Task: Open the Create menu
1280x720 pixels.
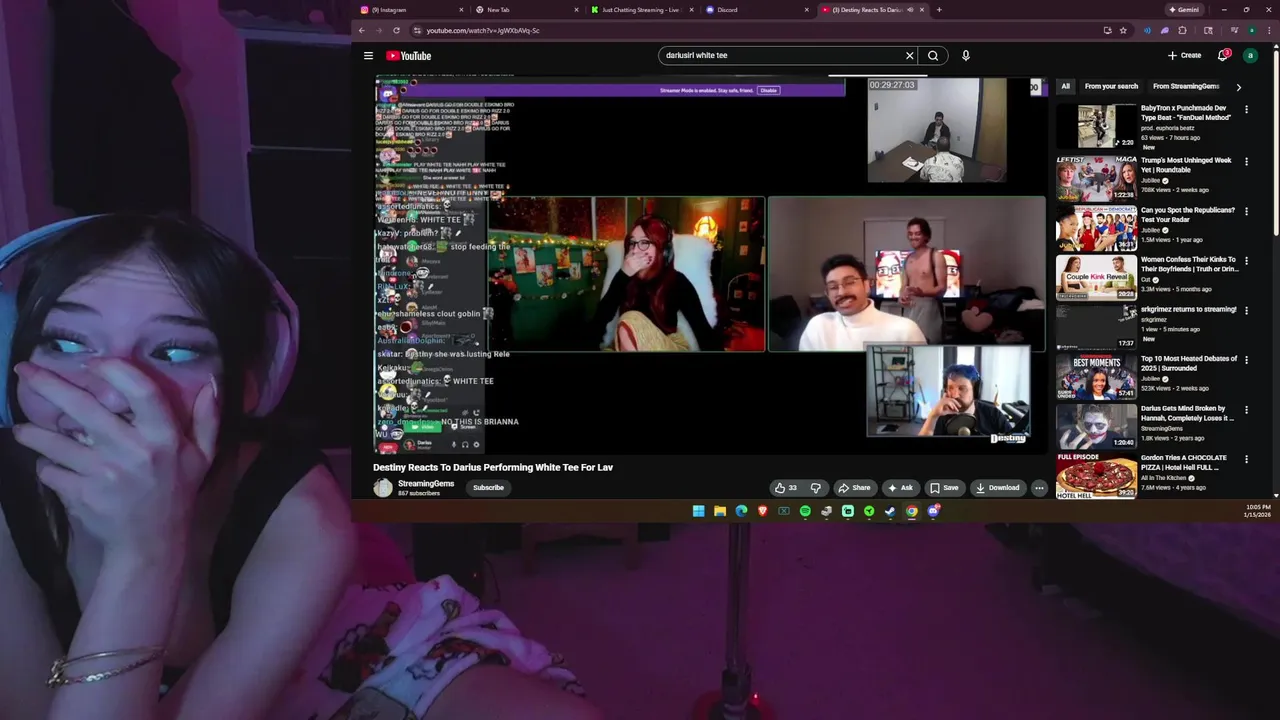Action: click(1184, 56)
